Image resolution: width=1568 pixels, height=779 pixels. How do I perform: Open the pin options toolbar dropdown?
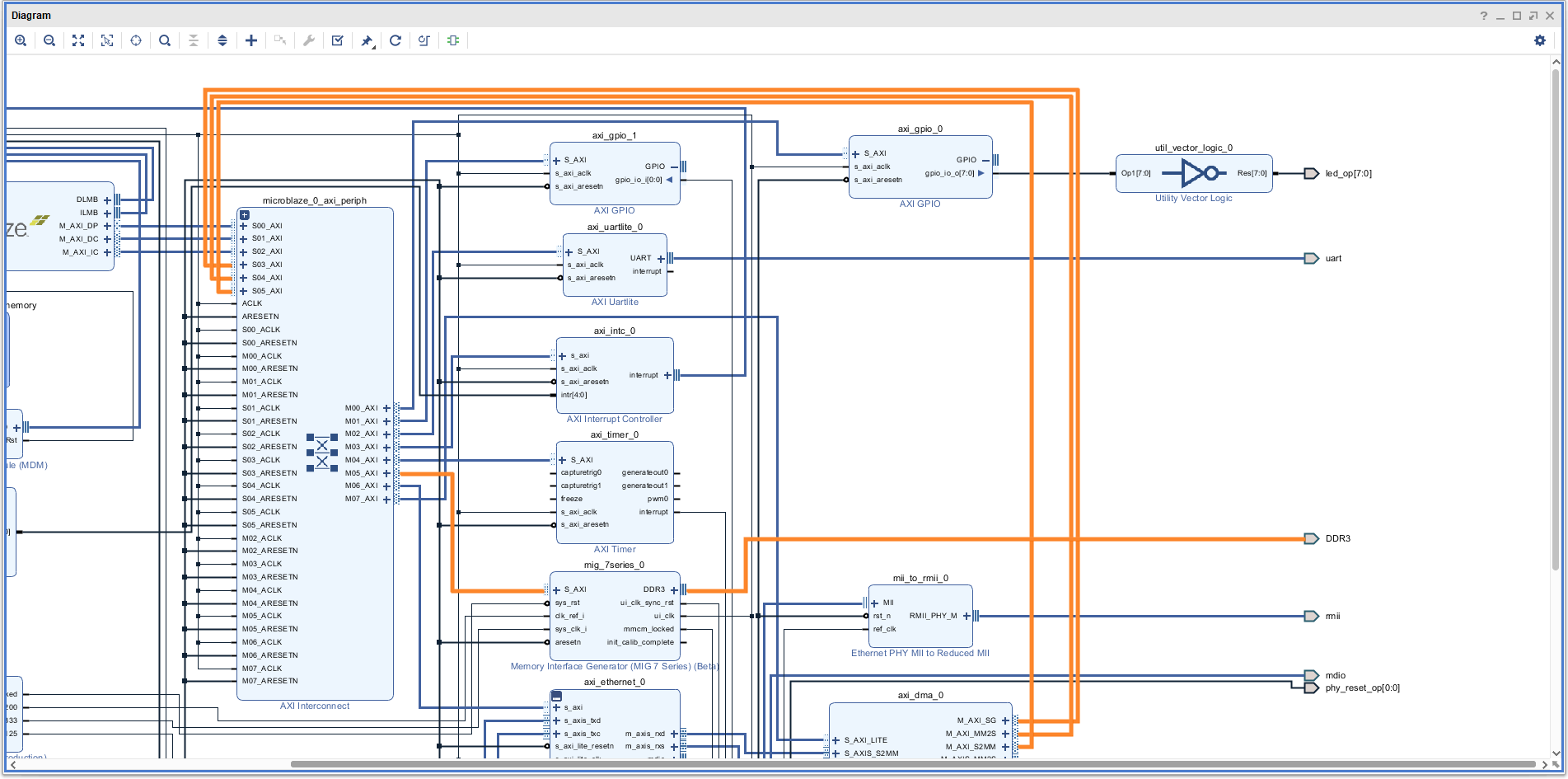(367, 40)
